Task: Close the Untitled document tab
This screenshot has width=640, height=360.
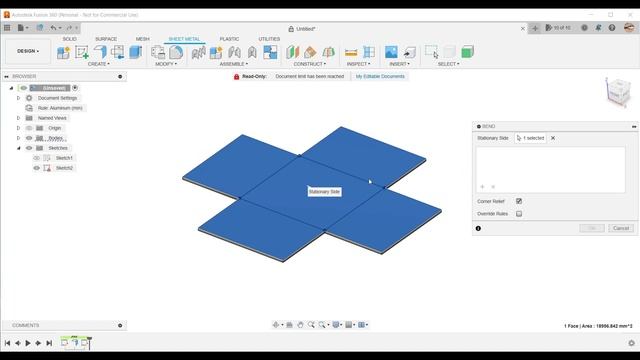Action: coord(522,29)
